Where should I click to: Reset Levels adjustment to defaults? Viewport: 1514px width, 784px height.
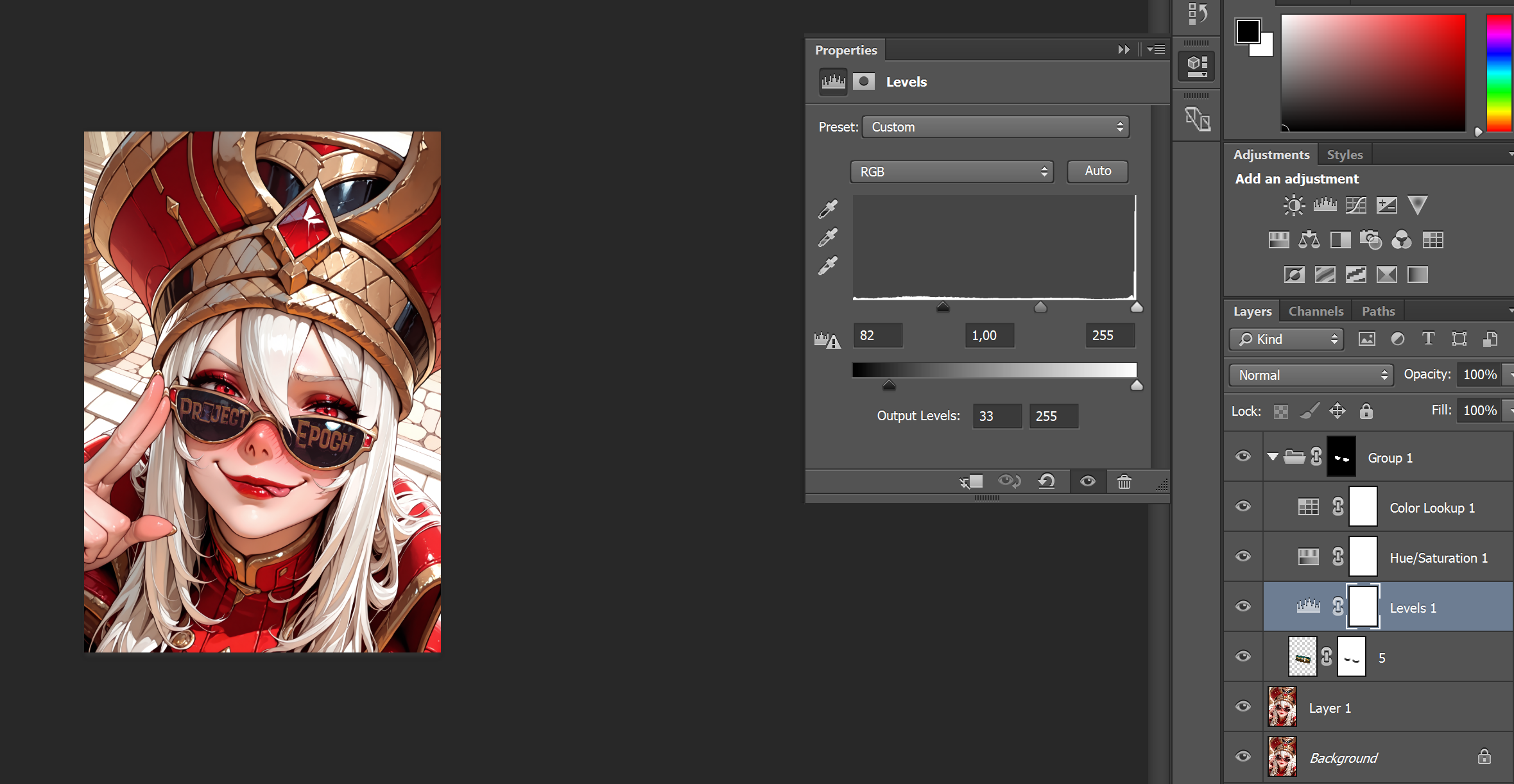tap(1047, 481)
